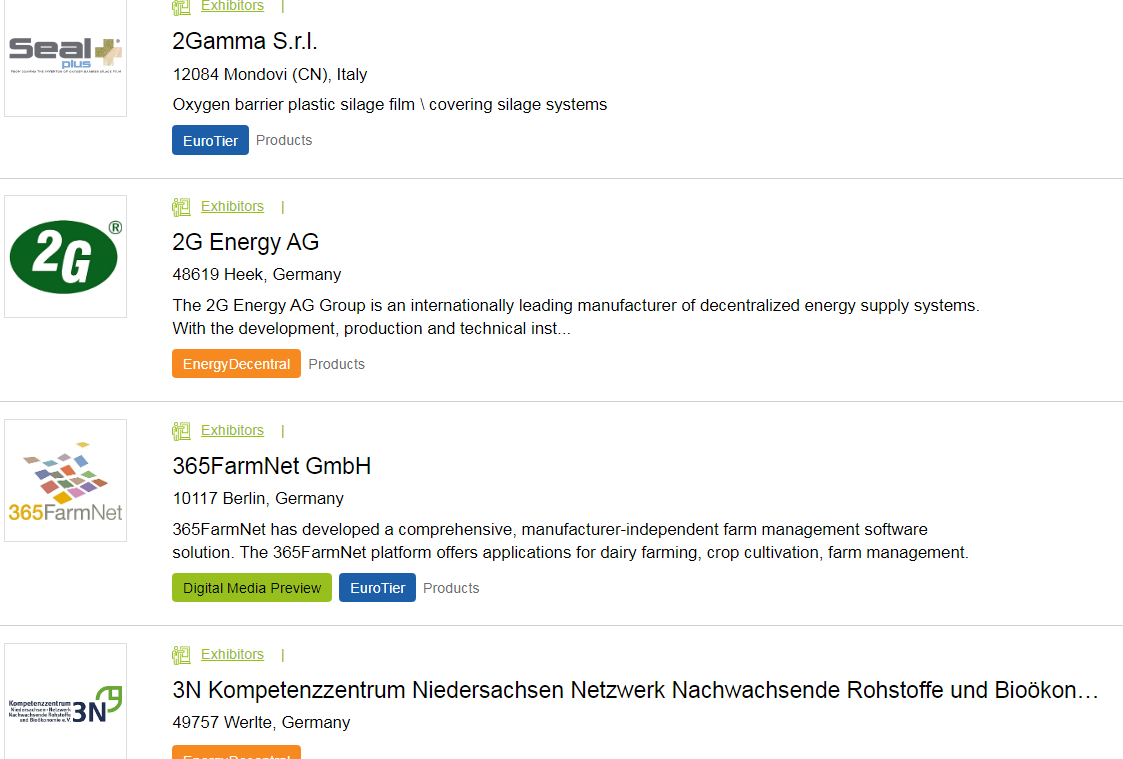Click exhibitor icon above 3N Kompetenzzentrum
The height and width of the screenshot is (759, 1123).
tap(181, 655)
